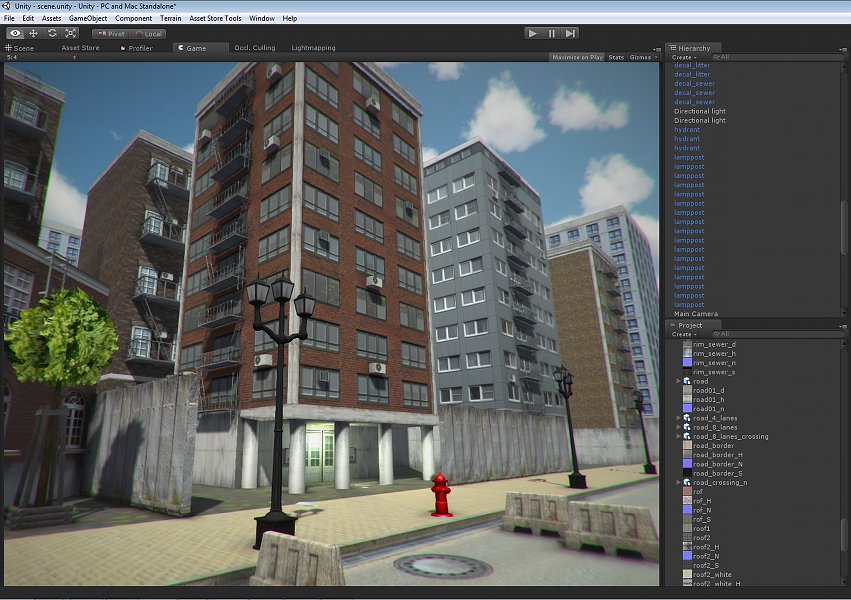Select the roof2_white asset name
This screenshot has height=600, width=851.
pyautogui.click(x=712, y=575)
